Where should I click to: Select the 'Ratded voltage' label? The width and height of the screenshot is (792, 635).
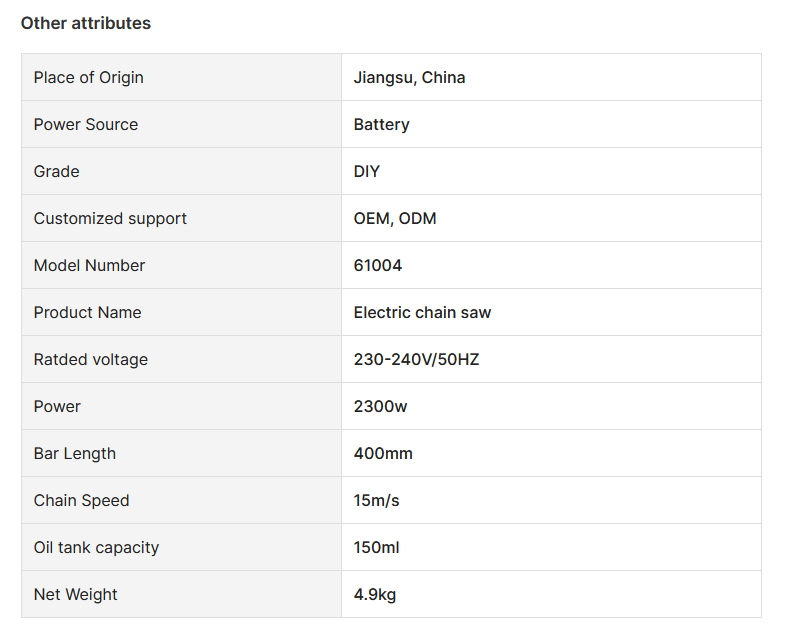point(91,359)
